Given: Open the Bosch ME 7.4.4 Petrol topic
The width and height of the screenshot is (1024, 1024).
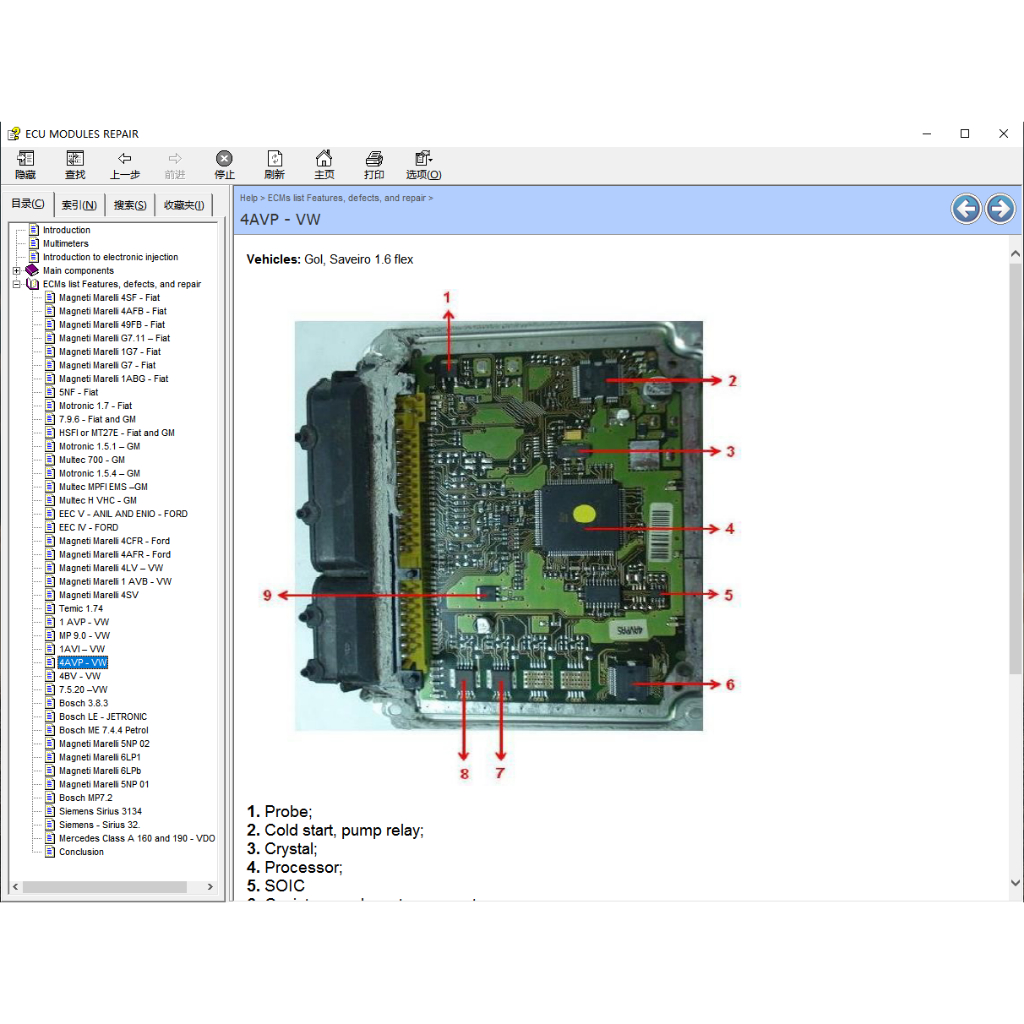Looking at the screenshot, I should click(x=103, y=730).
